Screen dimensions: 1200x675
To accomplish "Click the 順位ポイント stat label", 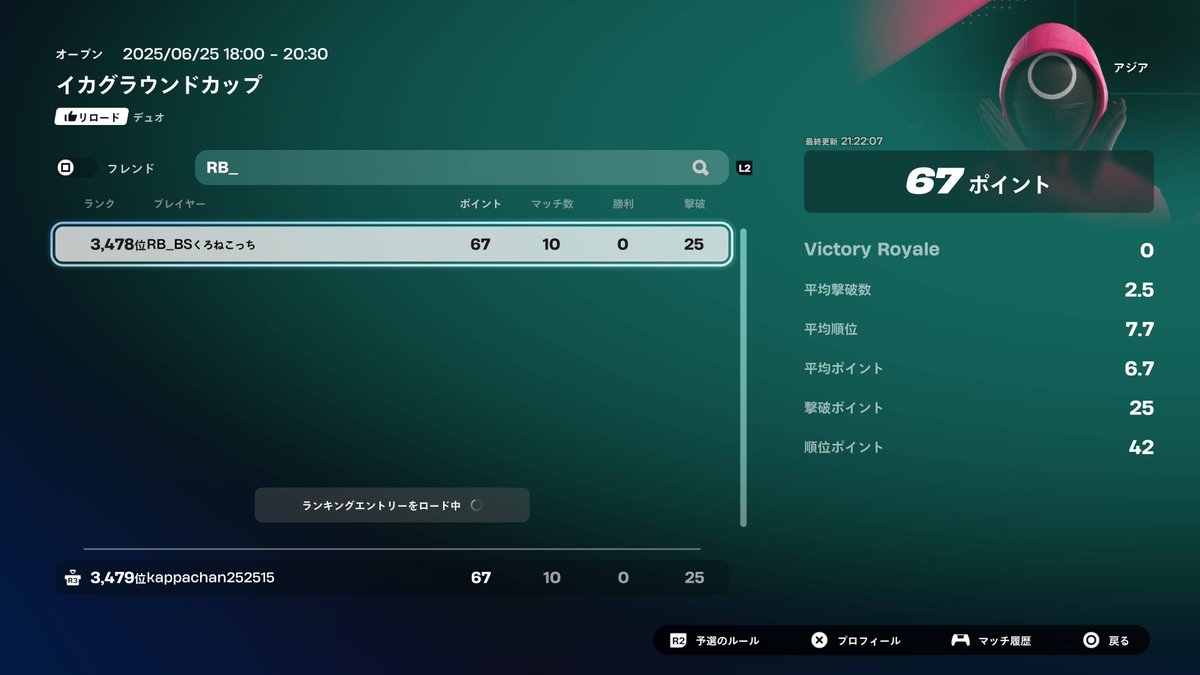I will coord(844,447).
